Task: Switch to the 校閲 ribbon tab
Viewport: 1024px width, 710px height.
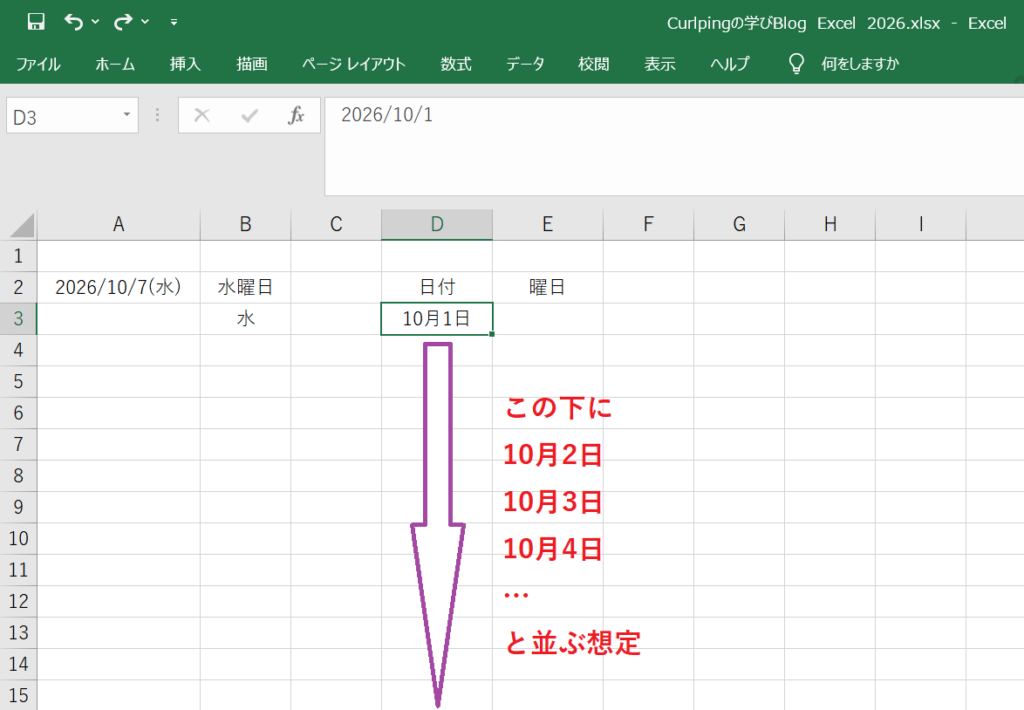Action: pos(594,64)
